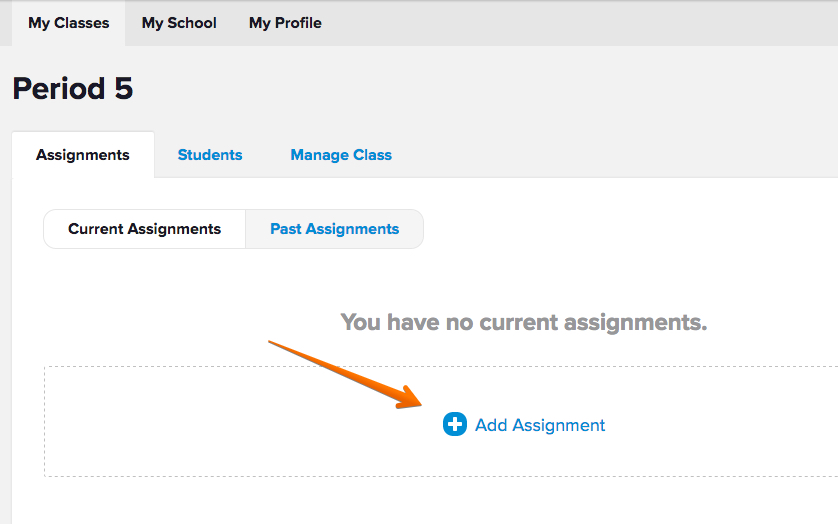The image size is (838, 524).
Task: Click the 'You have no current assignments' message
Action: coord(523,322)
